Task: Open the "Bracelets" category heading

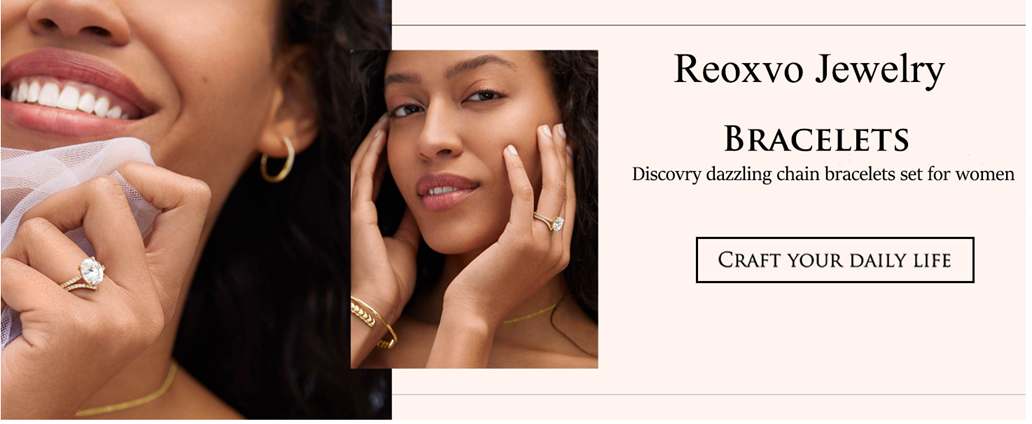Action: [x=817, y=140]
